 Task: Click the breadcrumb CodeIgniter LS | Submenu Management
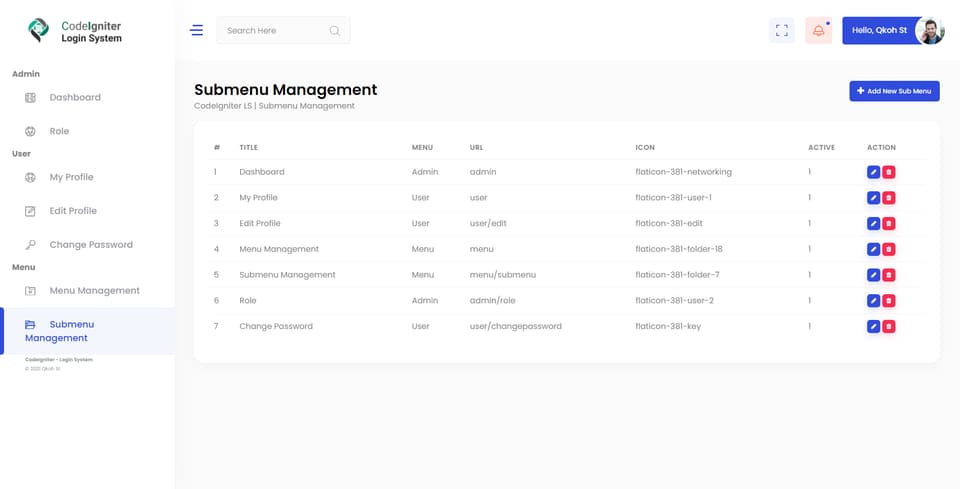click(274, 106)
